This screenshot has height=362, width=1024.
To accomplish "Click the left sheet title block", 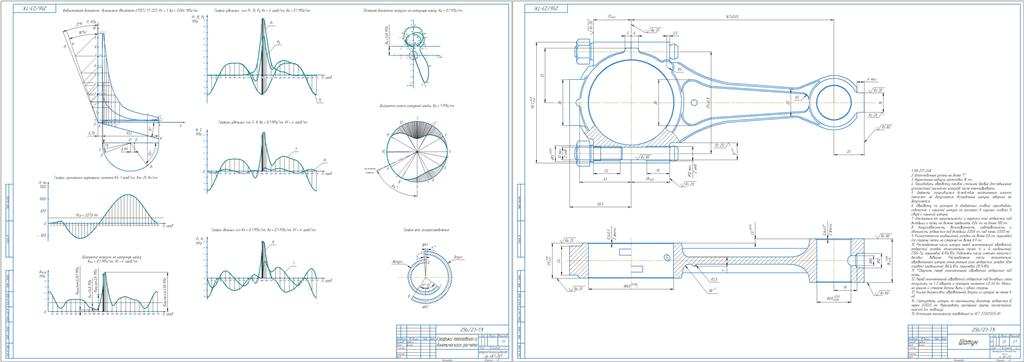I will point(450,342).
